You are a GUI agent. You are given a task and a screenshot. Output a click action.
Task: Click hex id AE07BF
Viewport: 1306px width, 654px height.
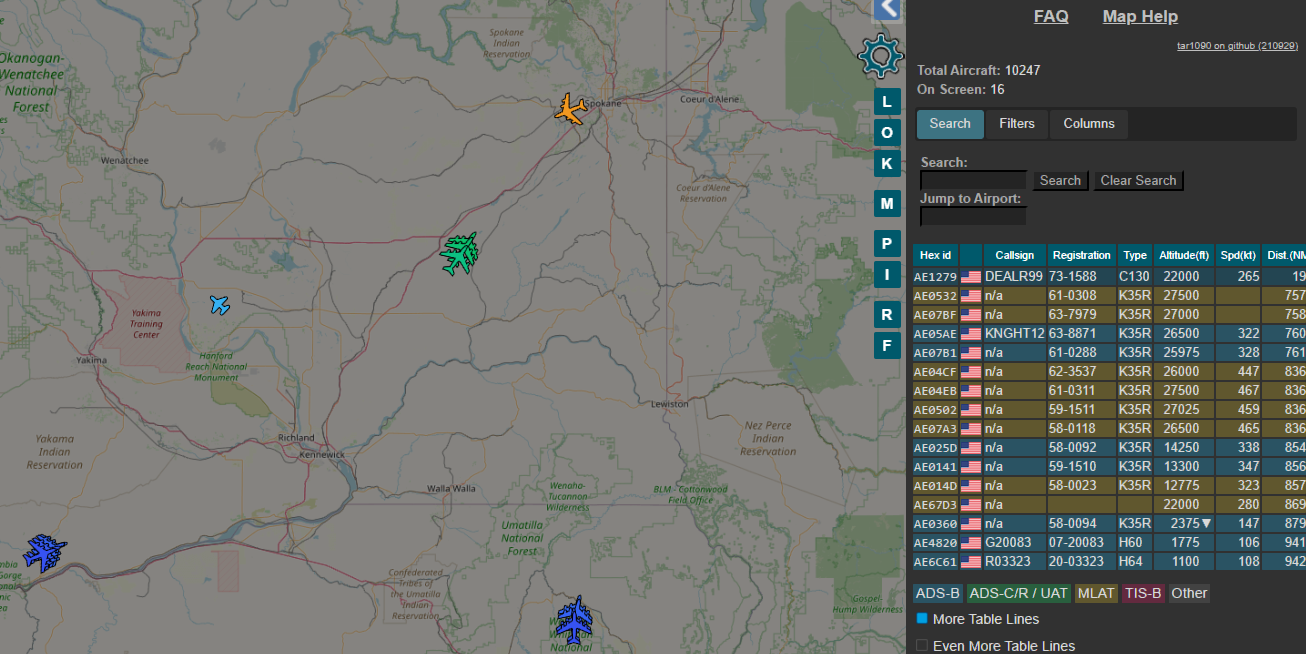tap(935, 315)
